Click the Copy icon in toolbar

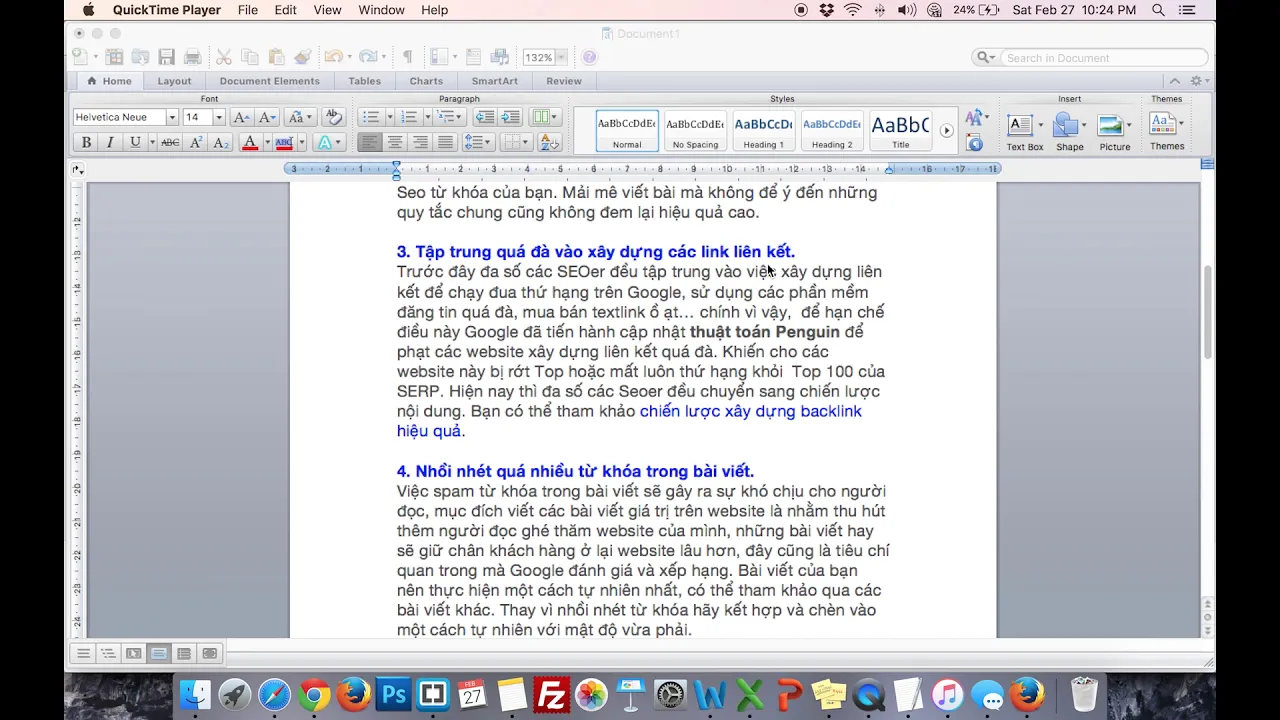coord(250,57)
